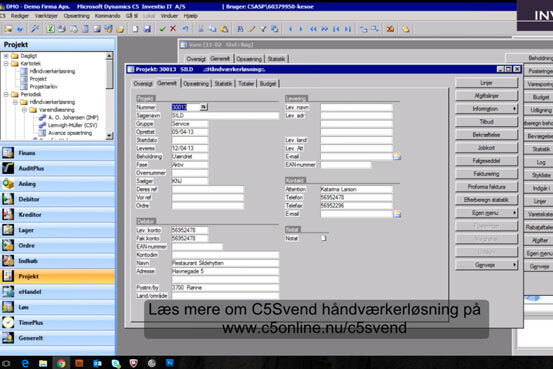
Task: Apply filter using funnel icon
Action: tap(263, 29)
